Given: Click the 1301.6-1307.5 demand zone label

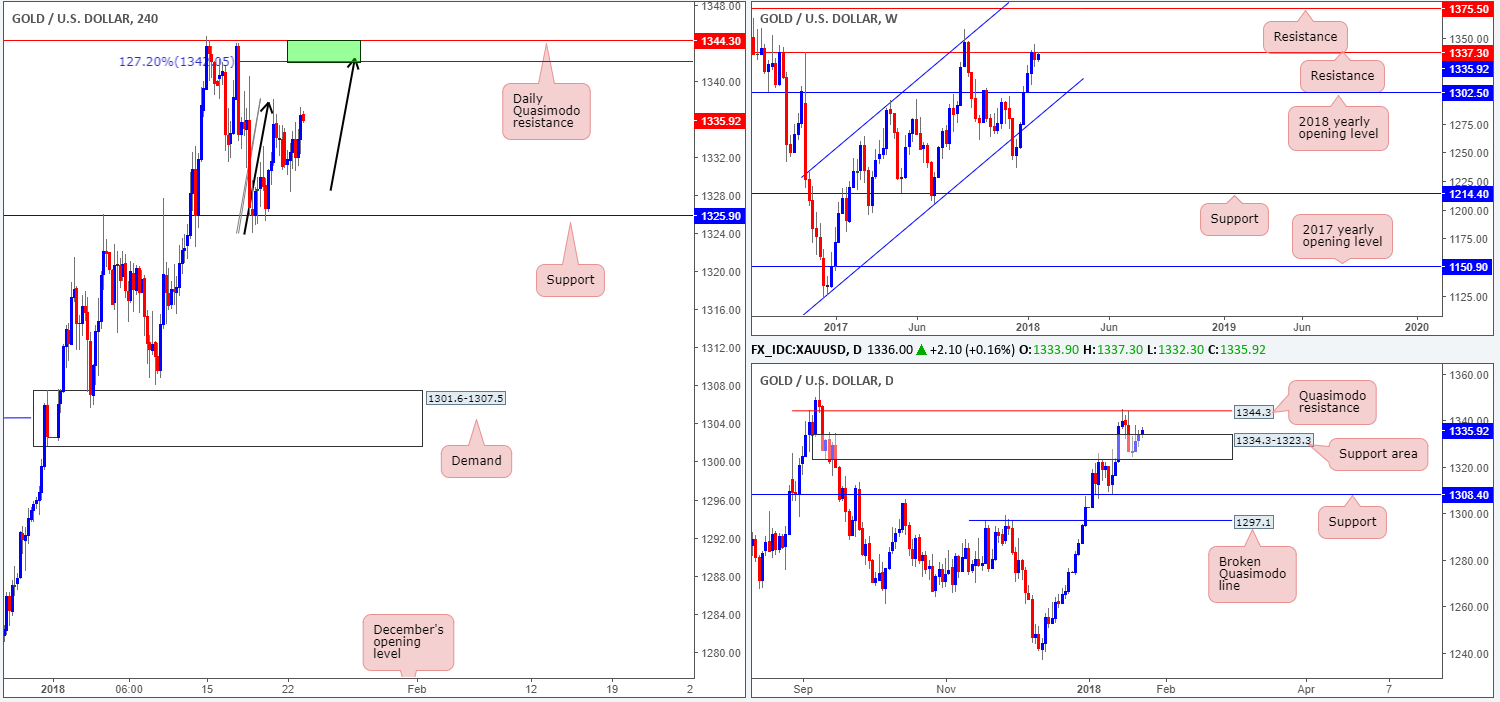Looking at the screenshot, I should point(466,398).
